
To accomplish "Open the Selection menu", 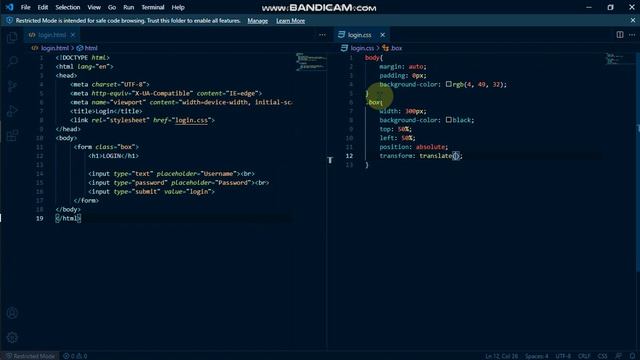I will tap(68, 7).
